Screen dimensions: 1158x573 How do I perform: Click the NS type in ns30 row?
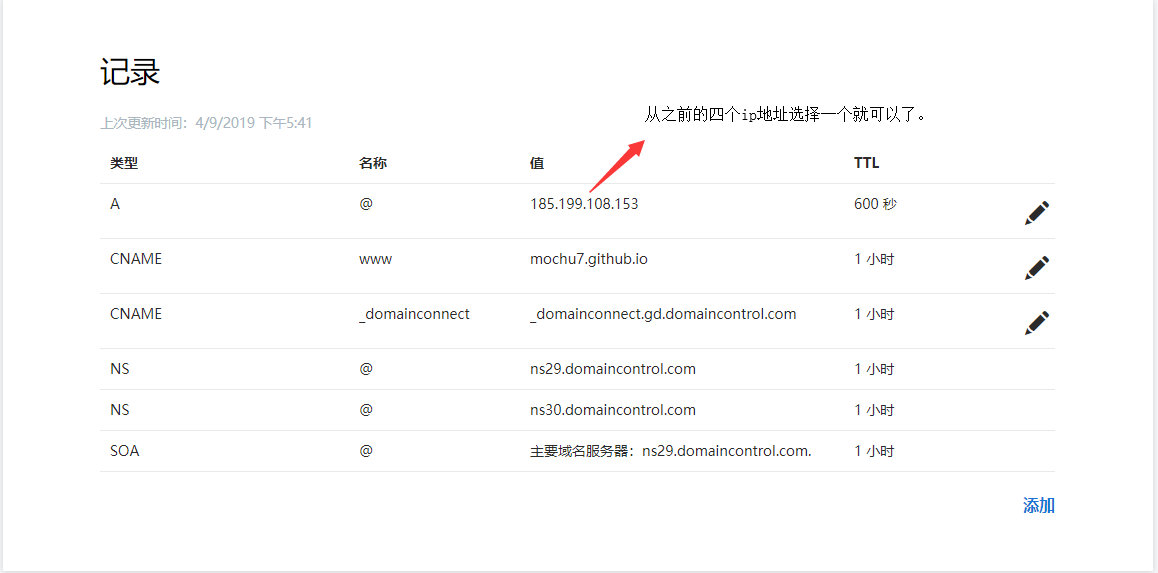click(x=120, y=410)
